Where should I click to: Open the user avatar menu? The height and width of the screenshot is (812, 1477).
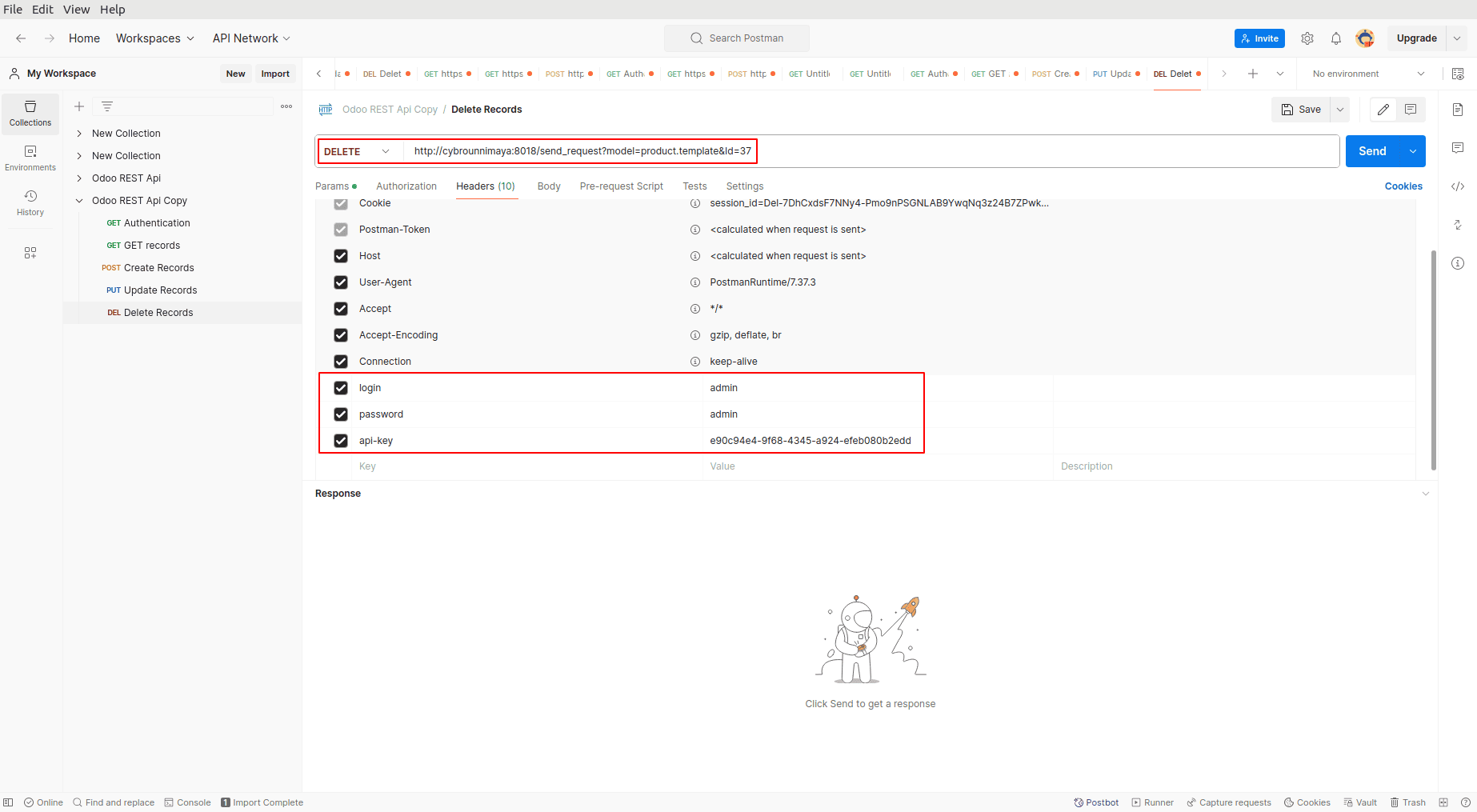coord(1365,38)
